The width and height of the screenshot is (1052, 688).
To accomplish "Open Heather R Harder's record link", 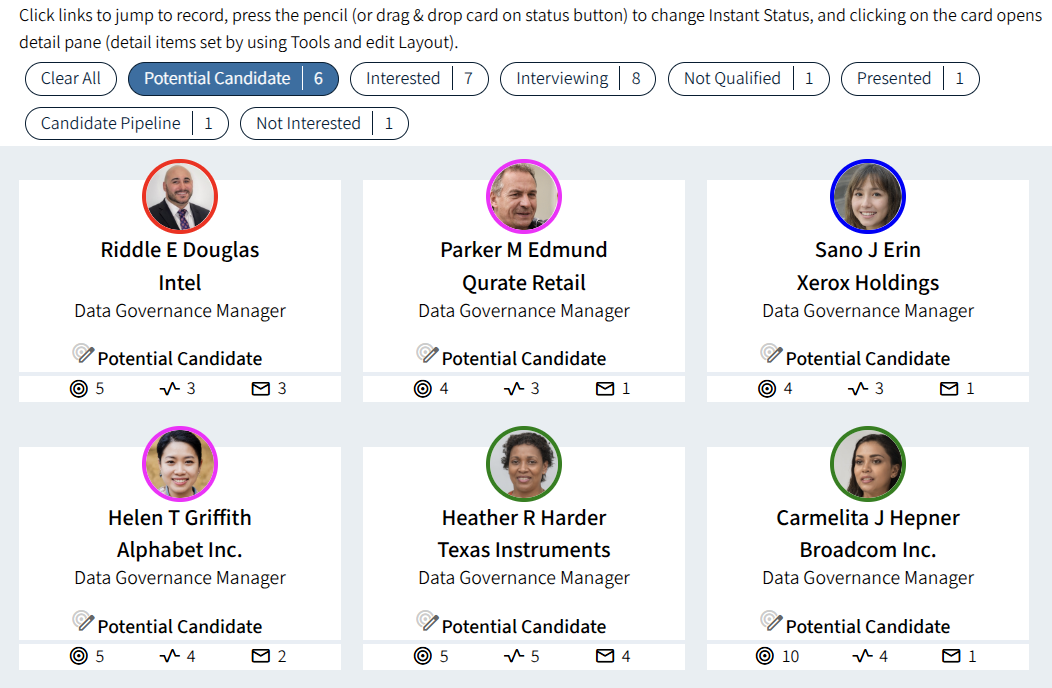I will click(x=524, y=518).
